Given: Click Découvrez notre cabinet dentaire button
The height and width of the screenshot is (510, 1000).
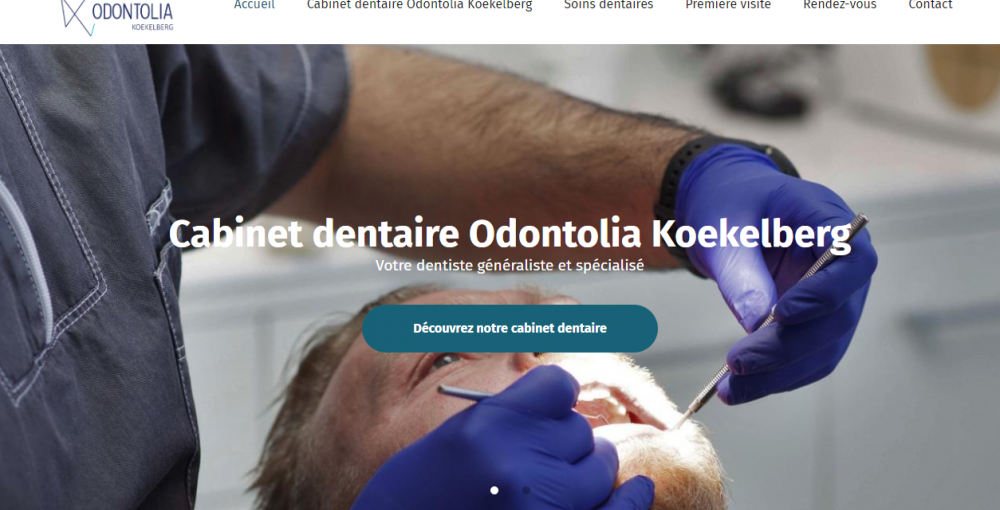Looking at the screenshot, I should [510, 328].
